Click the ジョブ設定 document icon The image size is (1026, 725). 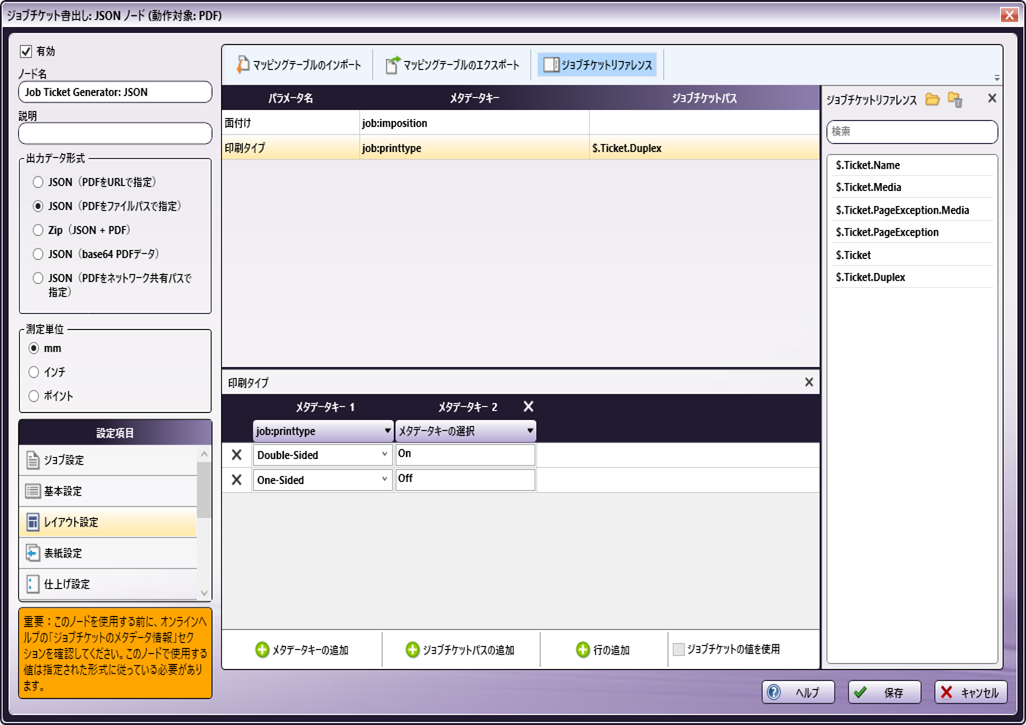click(33, 460)
